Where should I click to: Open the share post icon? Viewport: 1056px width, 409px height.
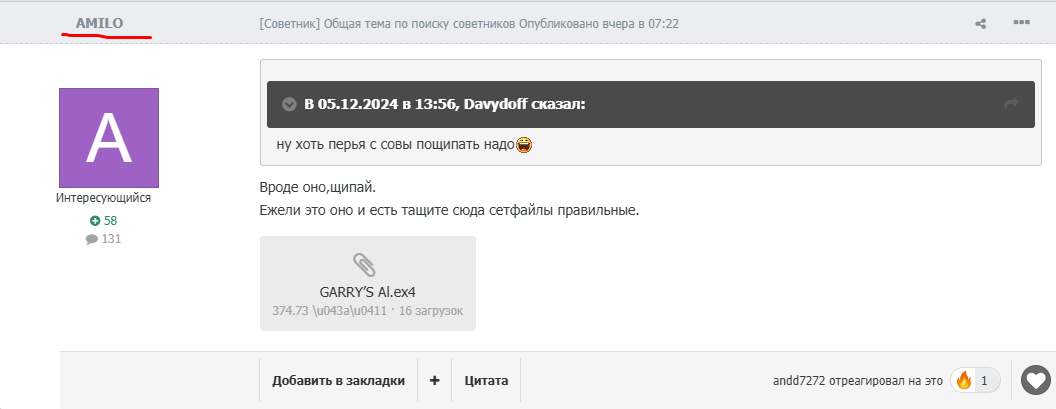click(x=981, y=24)
